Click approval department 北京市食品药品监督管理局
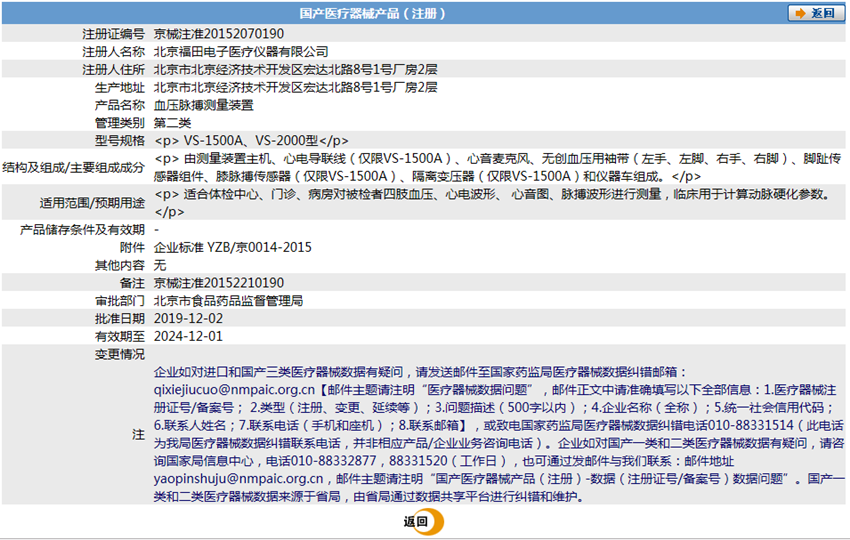 [228, 301]
